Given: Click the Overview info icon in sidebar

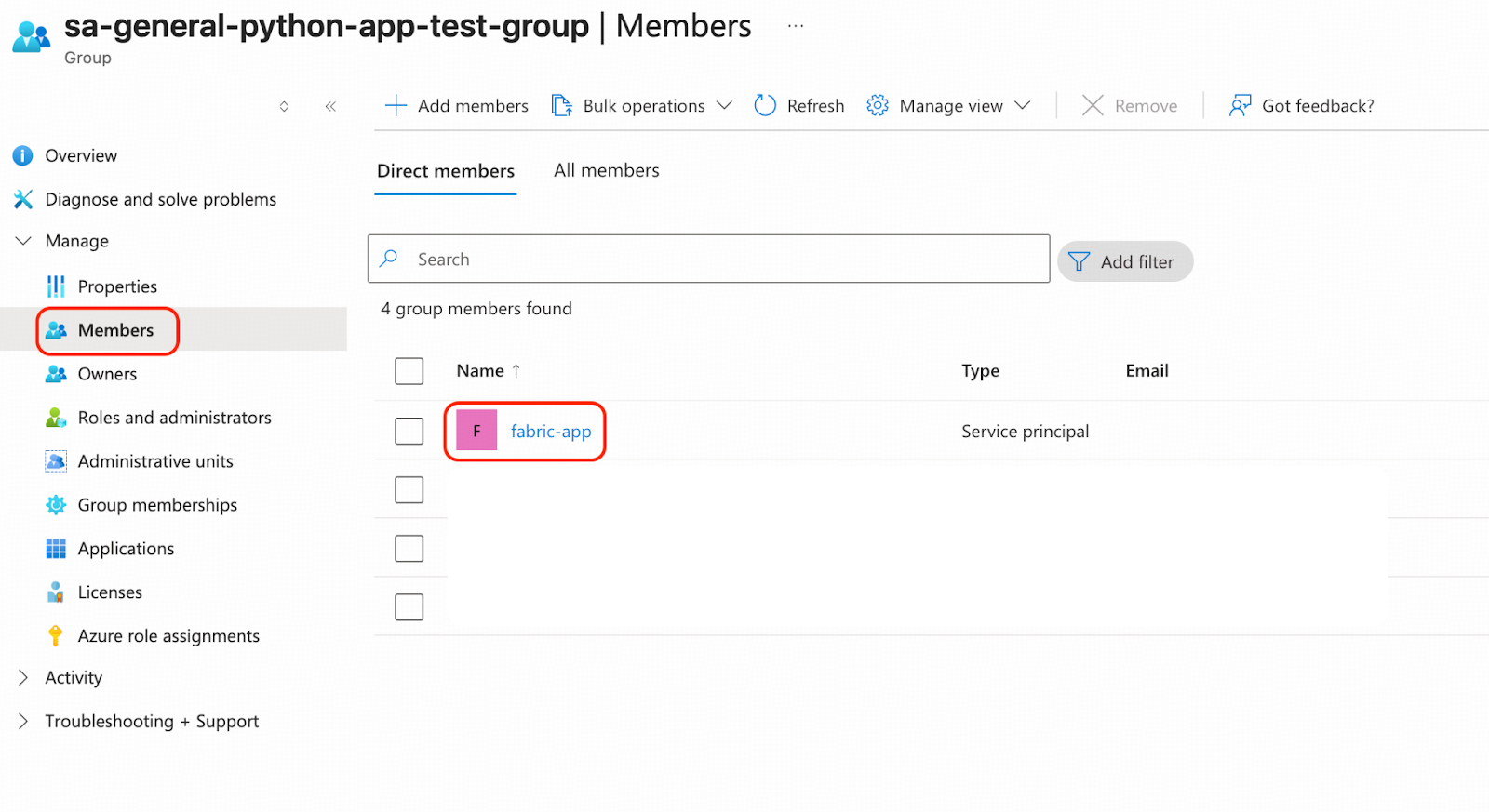Looking at the screenshot, I should (22, 155).
